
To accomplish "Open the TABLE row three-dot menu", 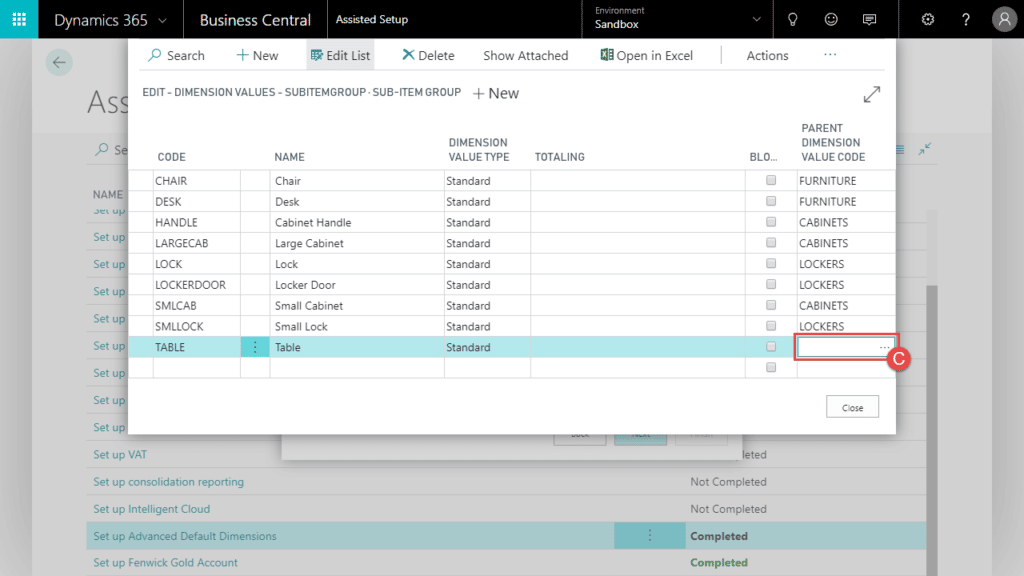I will pos(255,347).
